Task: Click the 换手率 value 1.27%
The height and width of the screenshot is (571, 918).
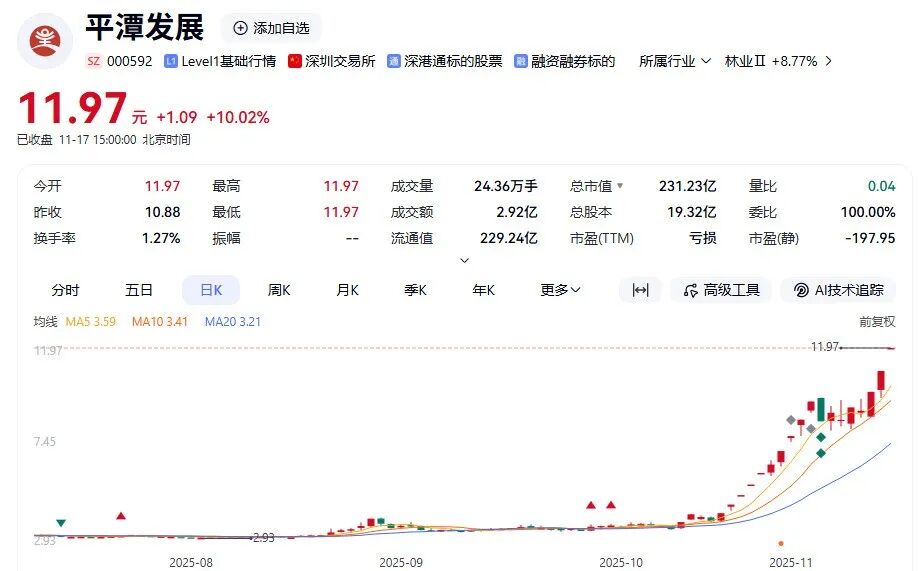Action: [x=161, y=238]
